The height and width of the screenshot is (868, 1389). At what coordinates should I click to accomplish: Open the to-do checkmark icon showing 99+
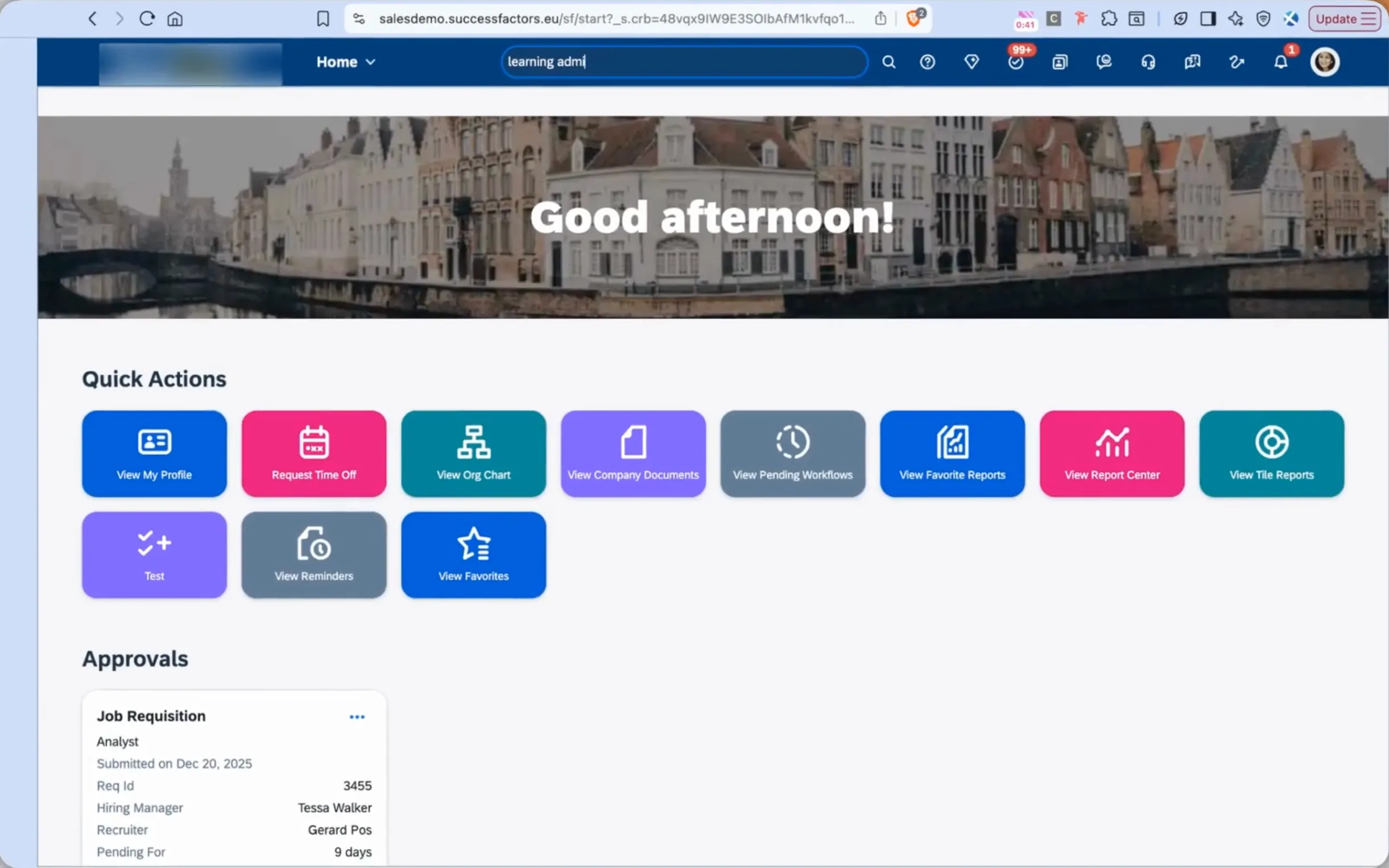(x=1016, y=62)
